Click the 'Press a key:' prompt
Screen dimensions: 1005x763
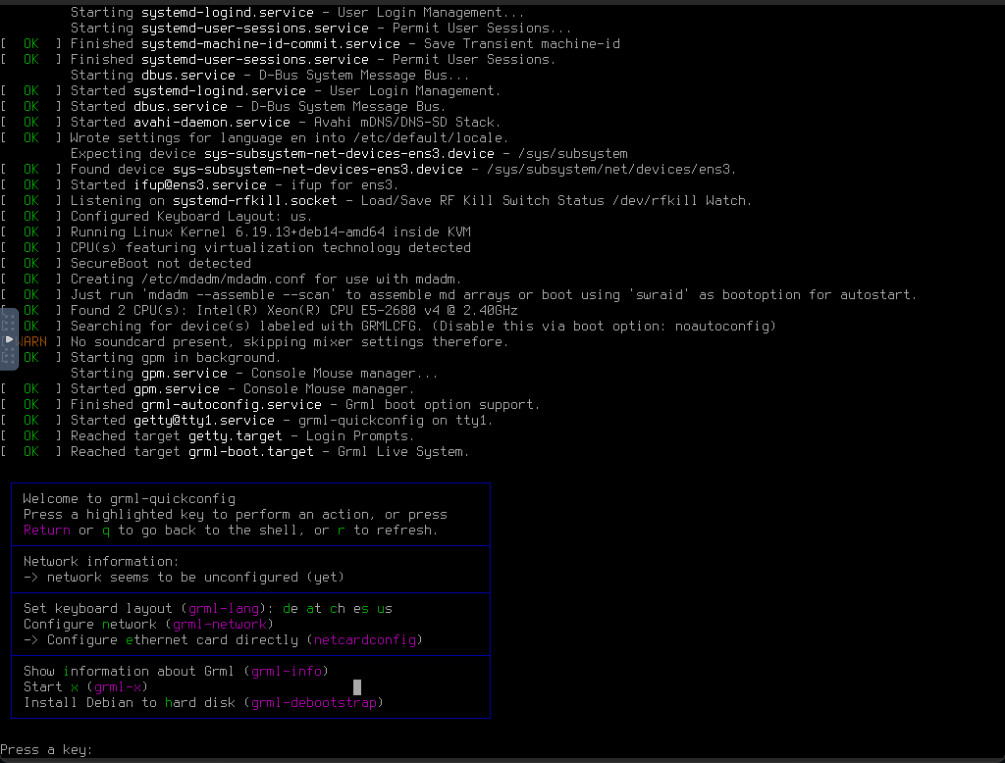click(x=47, y=750)
